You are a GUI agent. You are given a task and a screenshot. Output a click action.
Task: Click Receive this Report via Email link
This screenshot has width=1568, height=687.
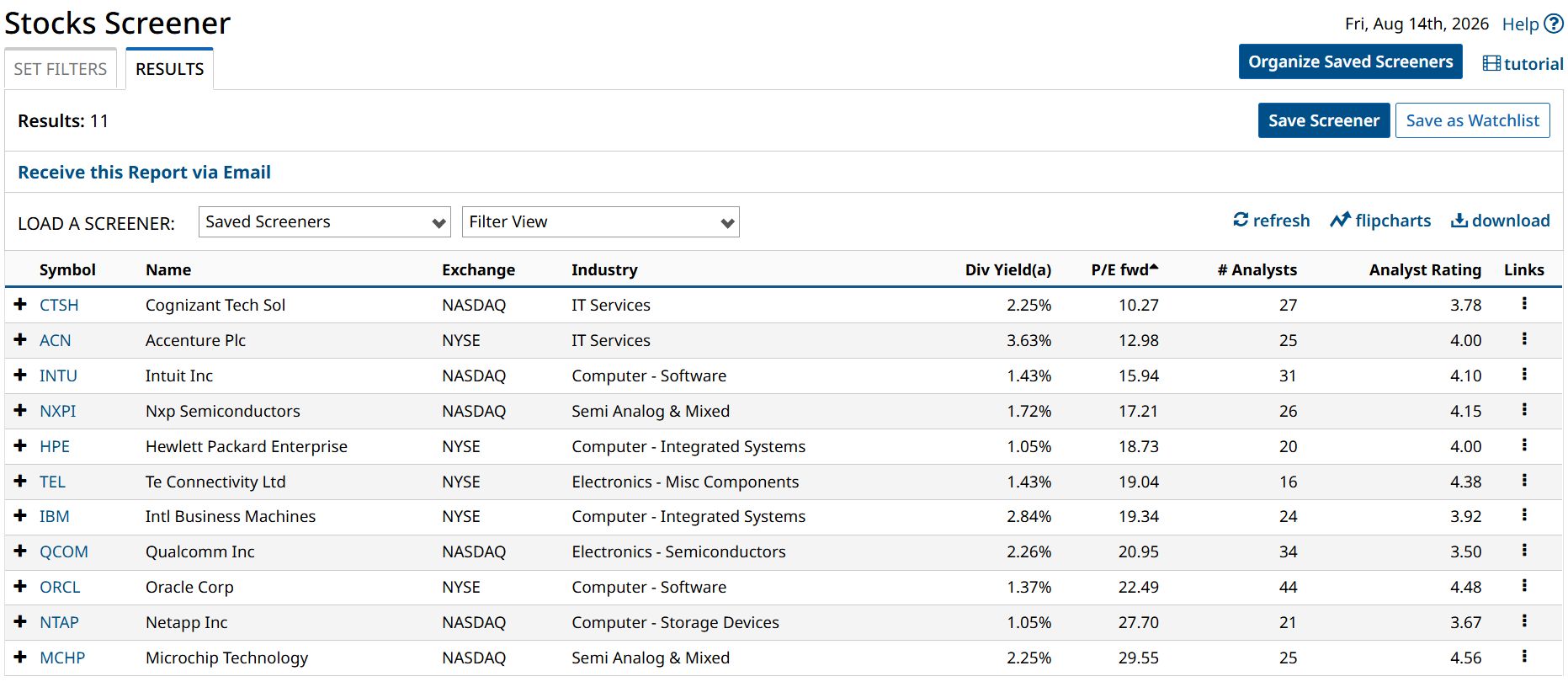click(x=145, y=173)
